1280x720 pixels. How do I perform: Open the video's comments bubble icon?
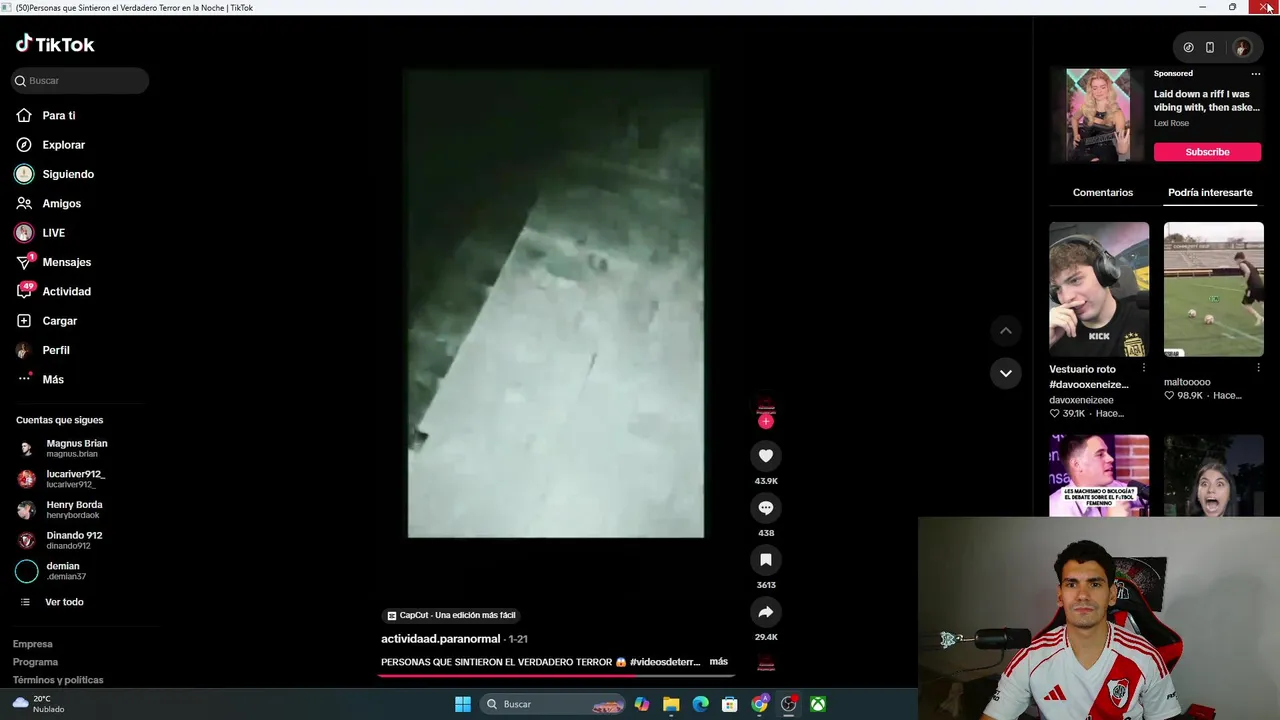766,508
